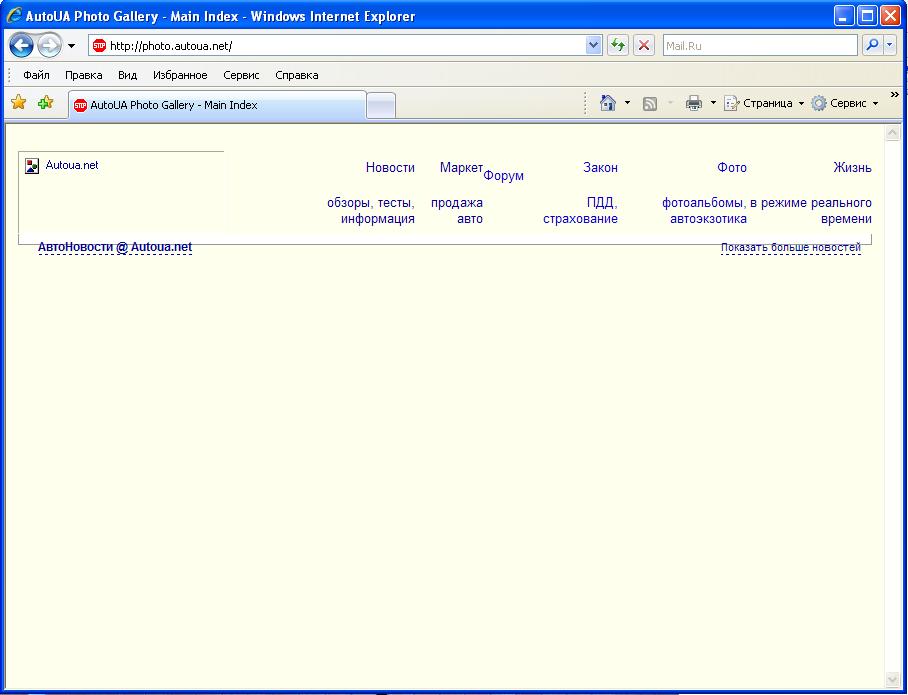Click the RSS feeds icon

(x=650, y=104)
